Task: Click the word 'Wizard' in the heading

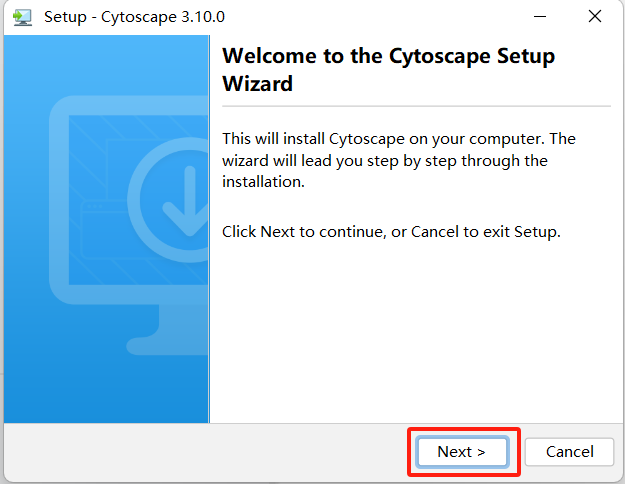Action: point(257,84)
